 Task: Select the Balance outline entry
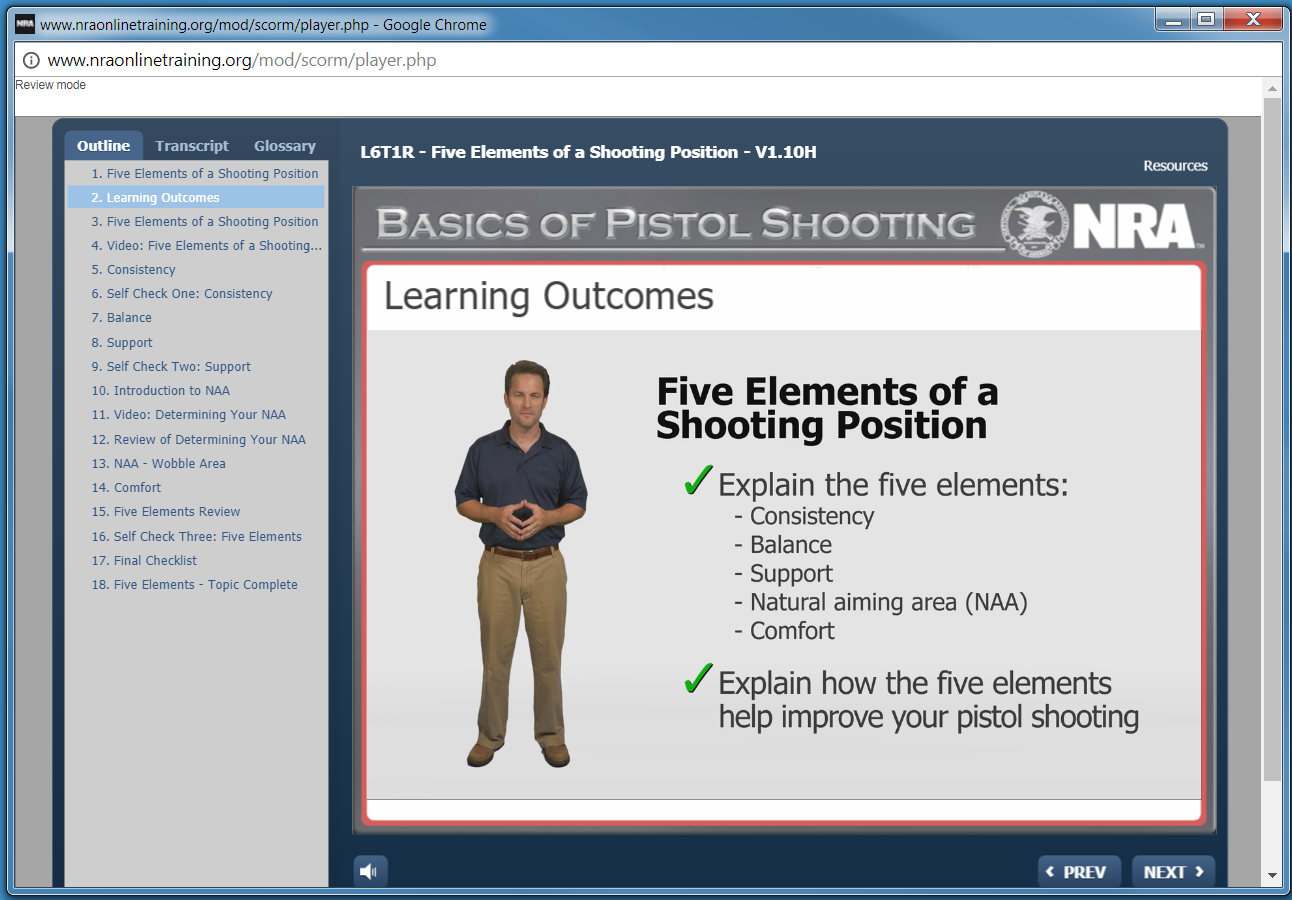(x=121, y=317)
